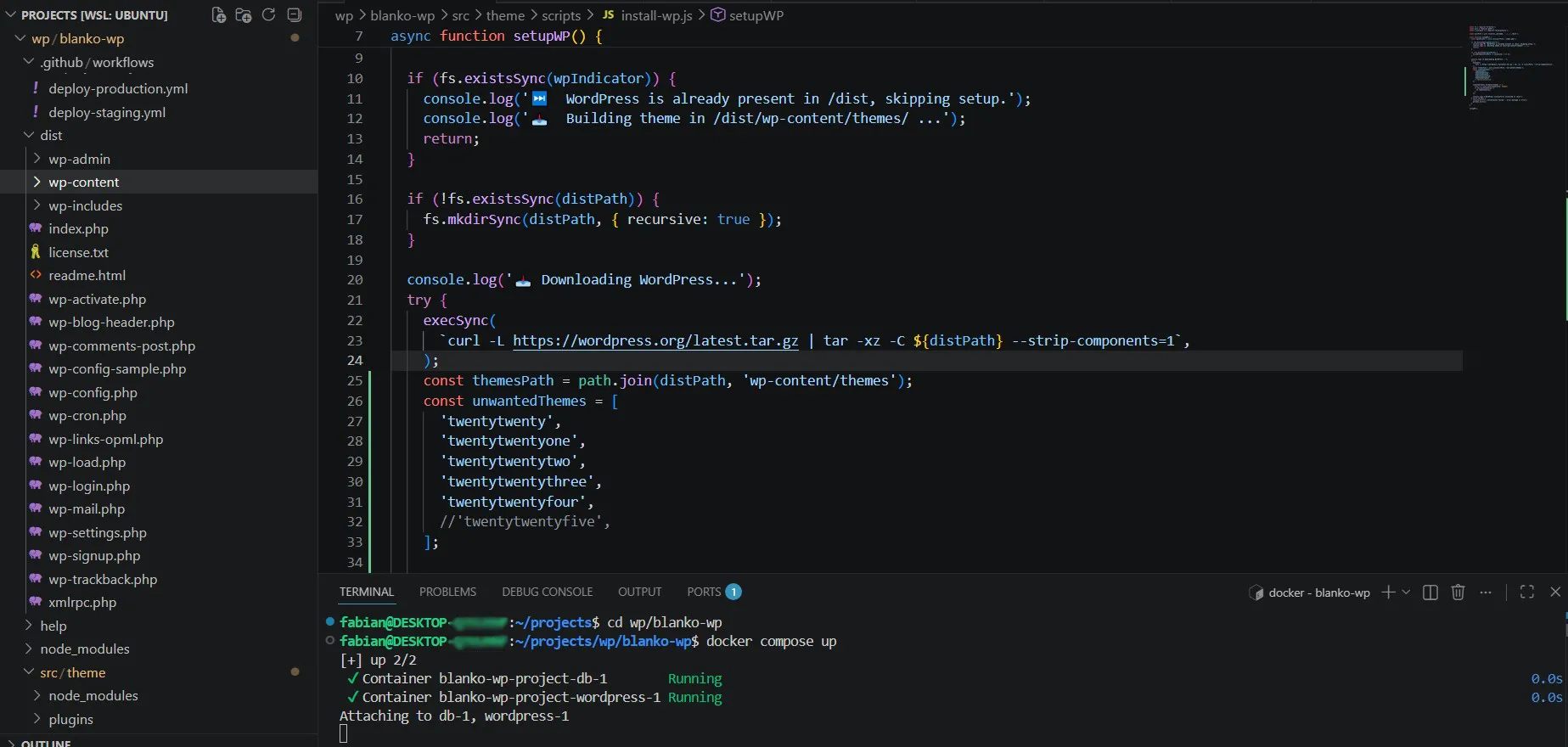Open wp-activate.php file
Image resolution: width=1568 pixels, height=747 pixels.
tap(97, 299)
